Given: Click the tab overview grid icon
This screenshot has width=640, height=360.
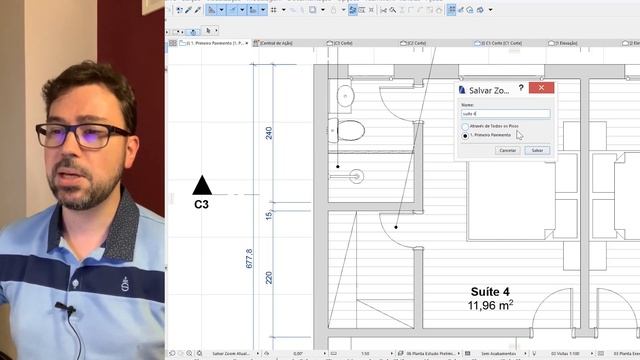Looking at the screenshot, I should click(x=173, y=43).
